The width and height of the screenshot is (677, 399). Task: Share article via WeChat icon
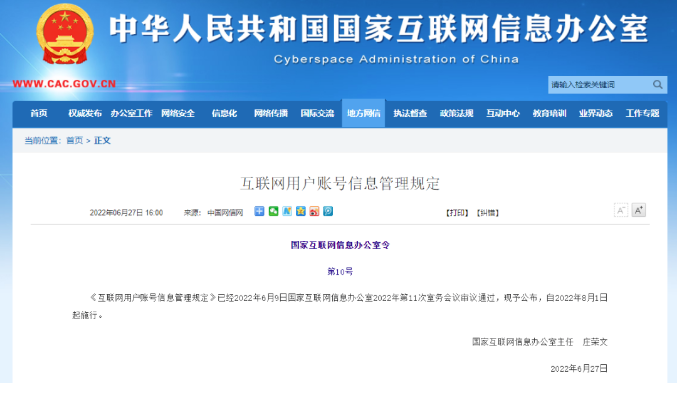273,211
